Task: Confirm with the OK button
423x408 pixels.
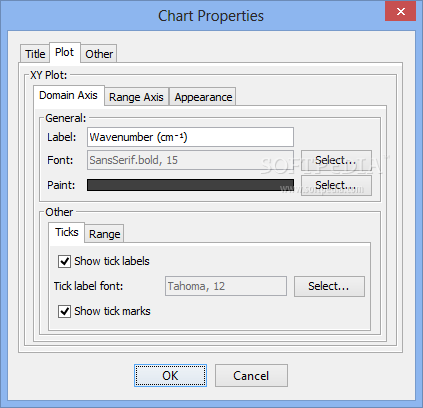Action: [170, 376]
